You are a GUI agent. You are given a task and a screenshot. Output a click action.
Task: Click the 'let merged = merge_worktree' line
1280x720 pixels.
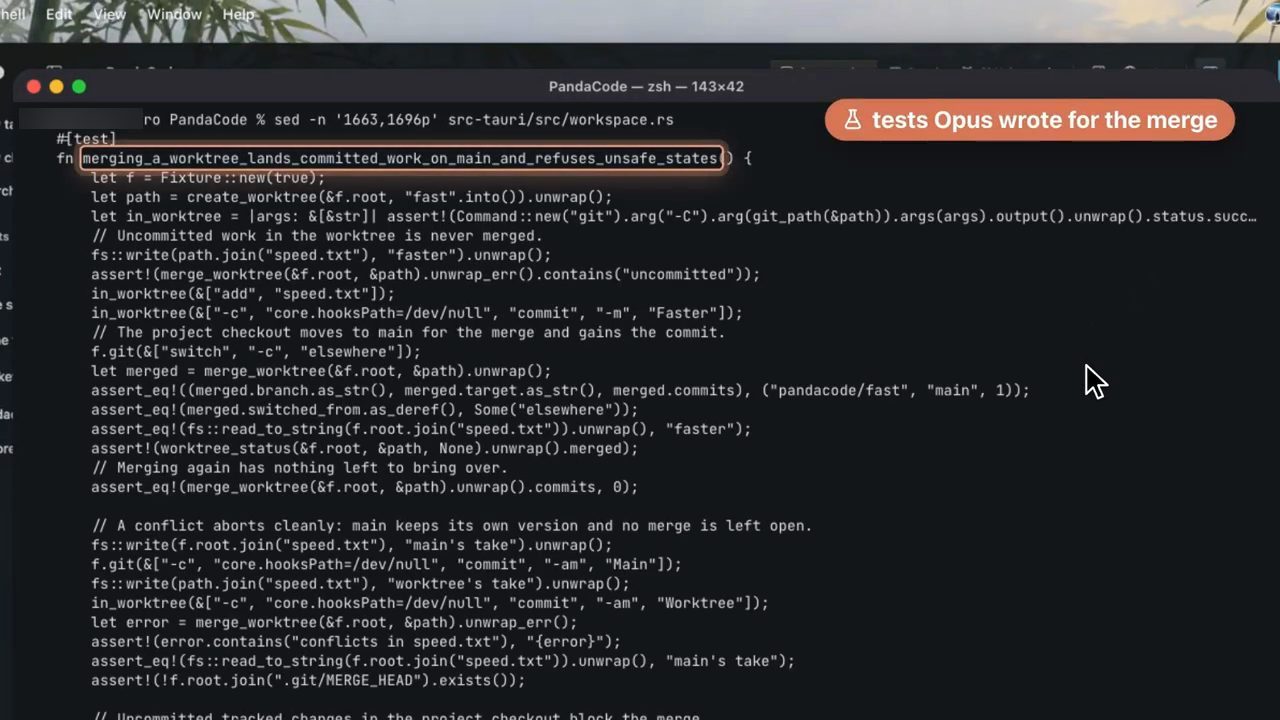click(x=321, y=371)
